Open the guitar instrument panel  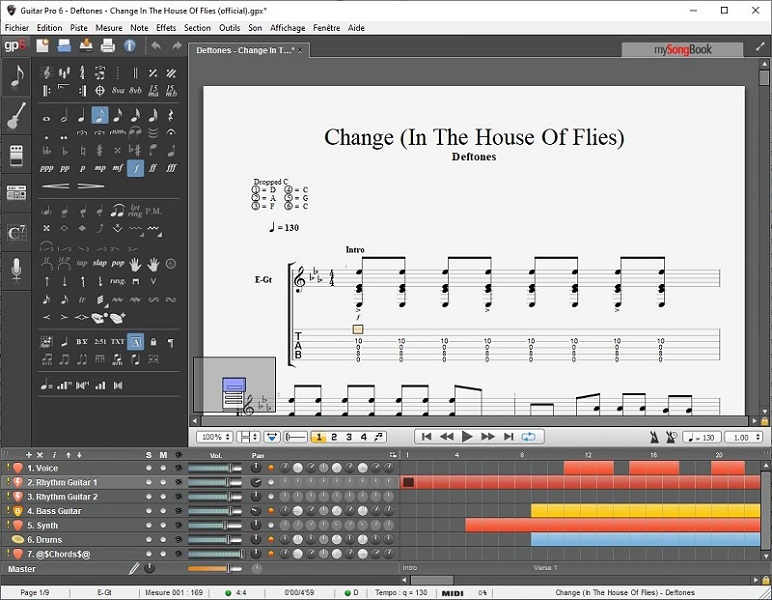point(16,115)
